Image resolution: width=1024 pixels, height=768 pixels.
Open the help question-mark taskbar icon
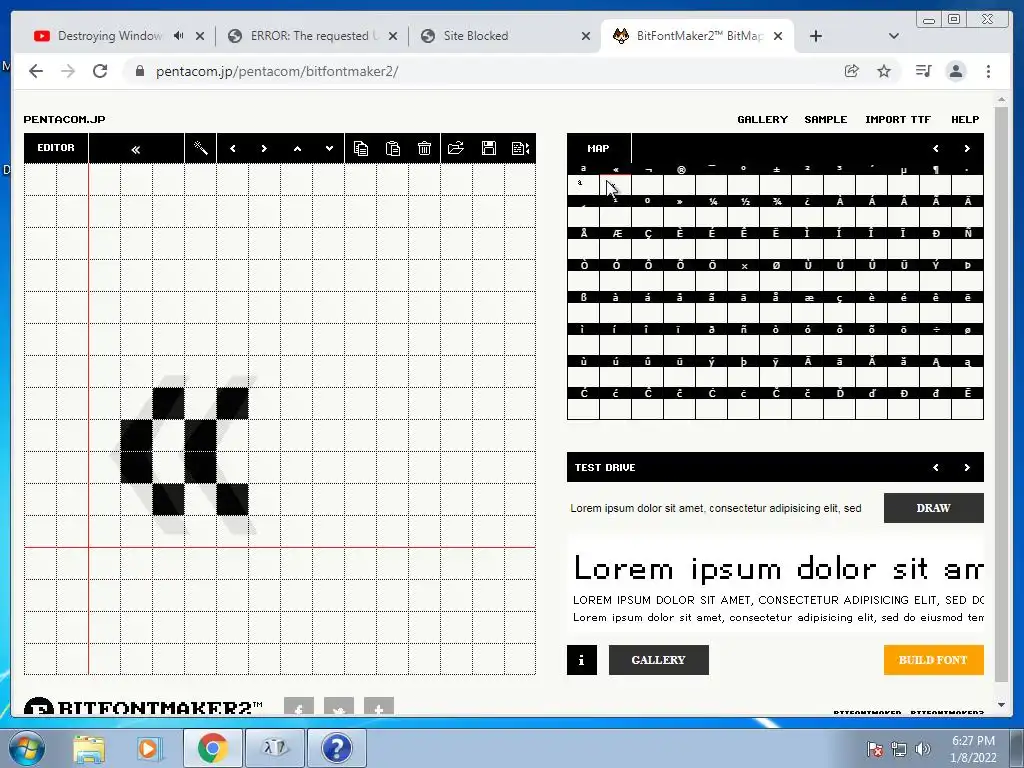click(x=337, y=748)
